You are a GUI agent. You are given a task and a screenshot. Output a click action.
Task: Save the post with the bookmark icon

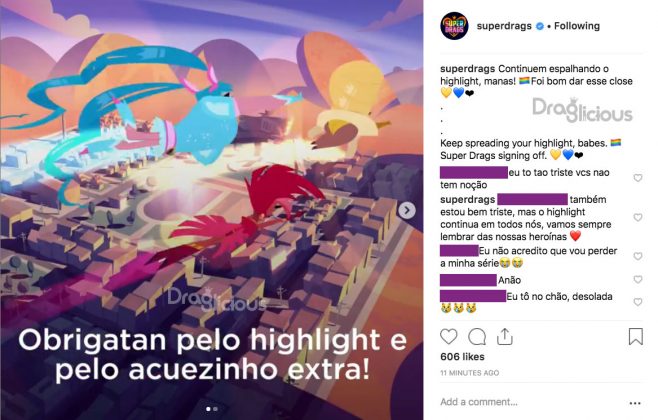(x=635, y=337)
